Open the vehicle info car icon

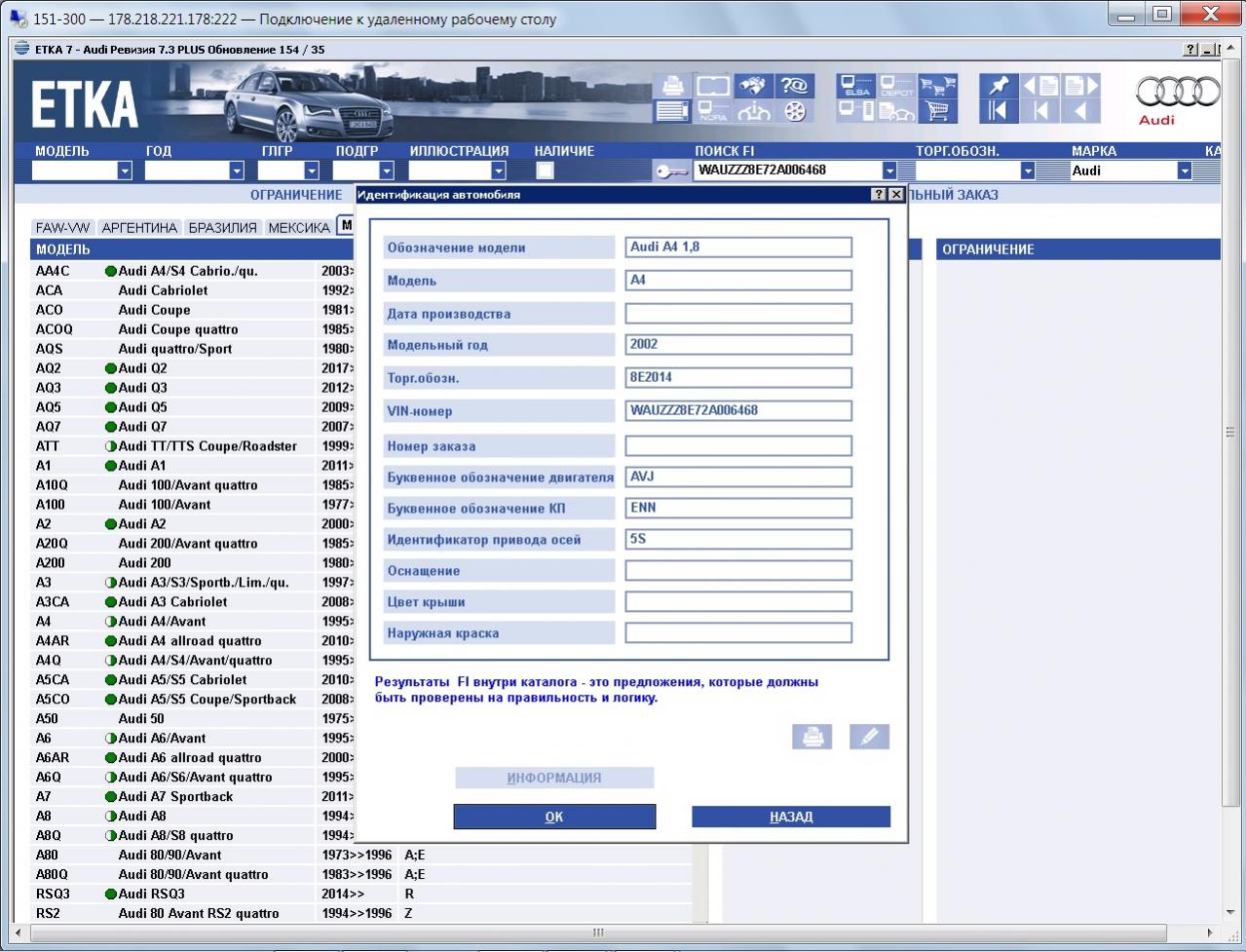pos(753,111)
